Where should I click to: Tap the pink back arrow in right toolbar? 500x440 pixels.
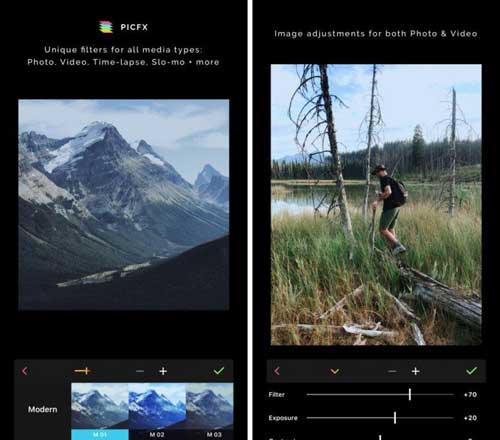[277, 371]
